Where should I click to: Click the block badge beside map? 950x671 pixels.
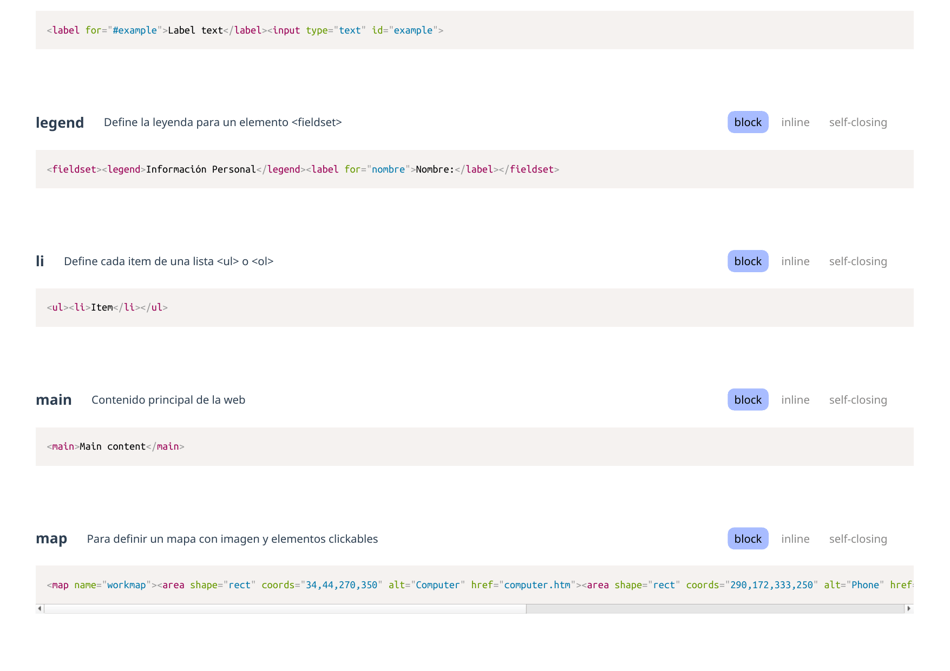[x=747, y=538]
